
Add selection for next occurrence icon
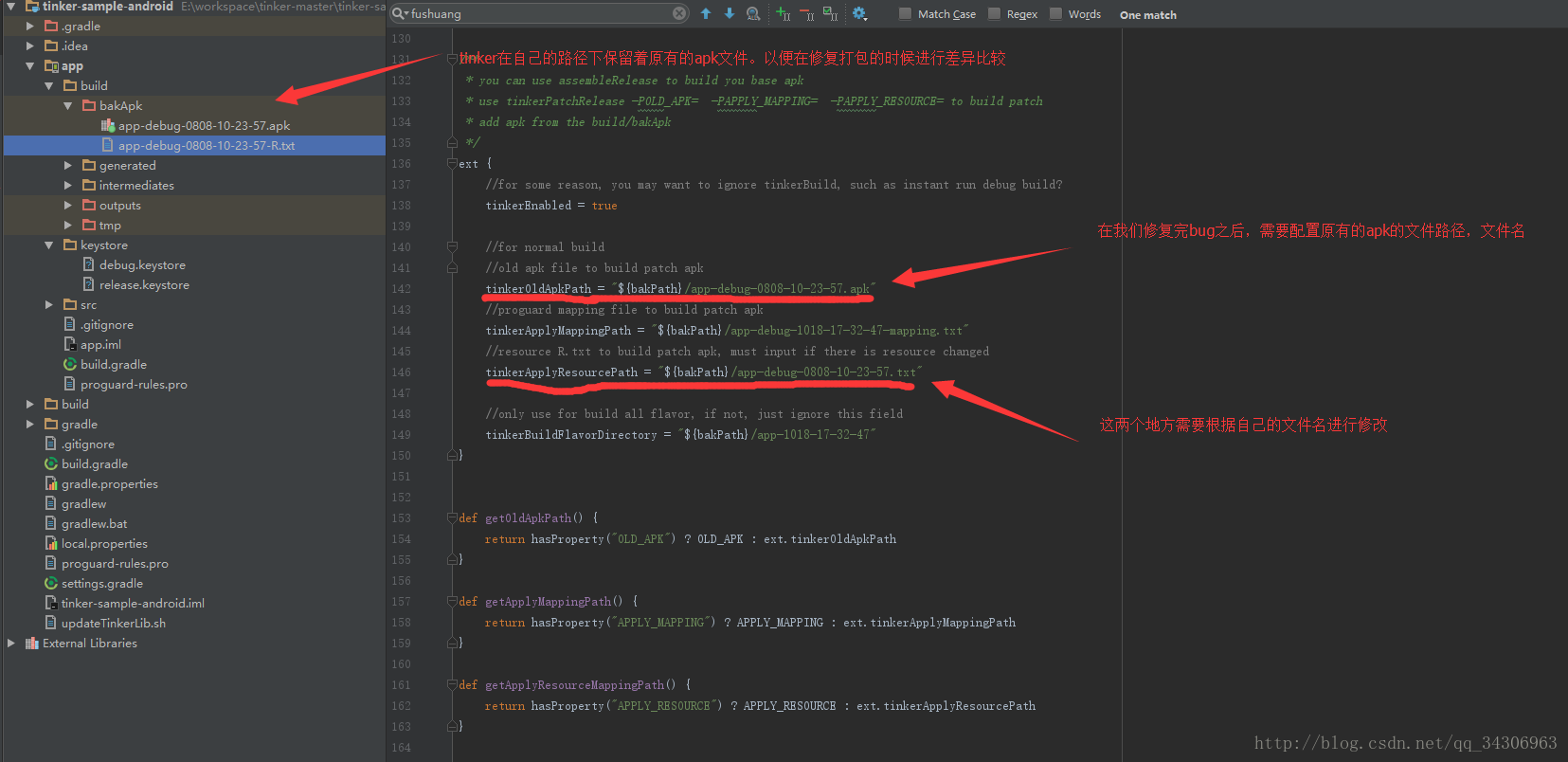pos(783,13)
